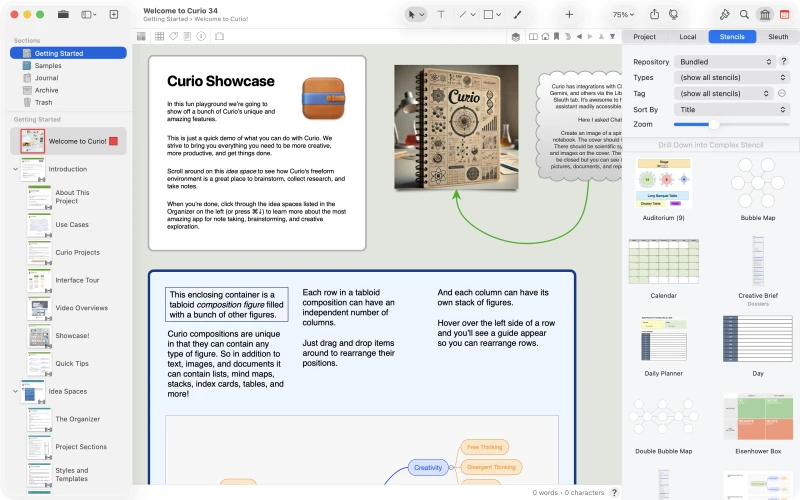Collapse the Introduction tree item
800x500 pixels.
click(15, 169)
